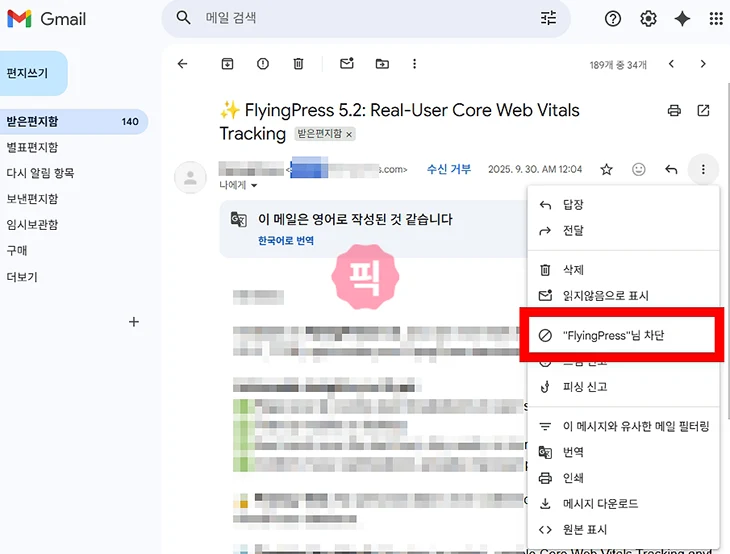Expand recipient details arrow 나에게

pos(254,185)
